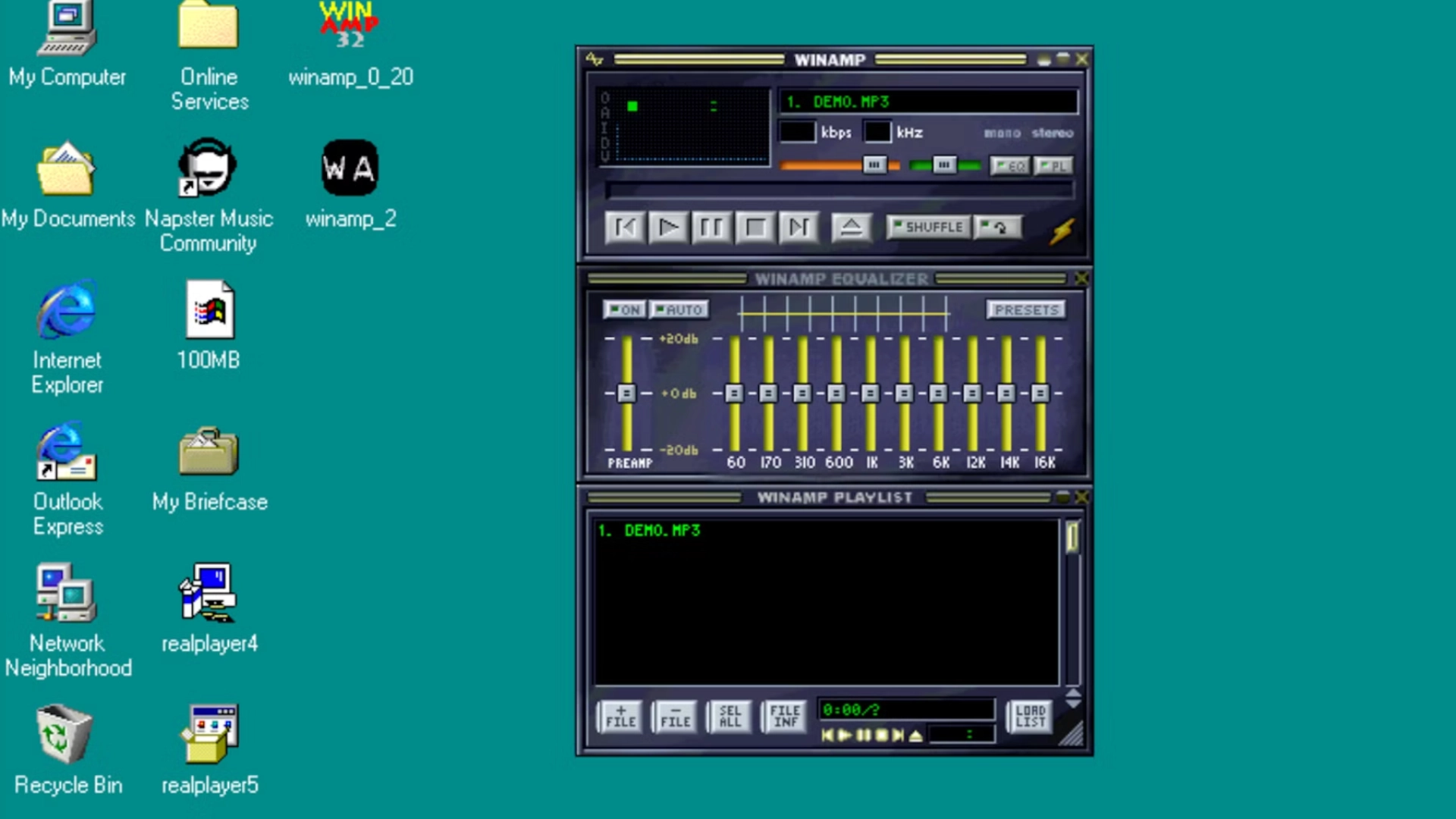This screenshot has width=1456, height=819.
Task: Turn the equalizer ON button
Action: [625, 309]
